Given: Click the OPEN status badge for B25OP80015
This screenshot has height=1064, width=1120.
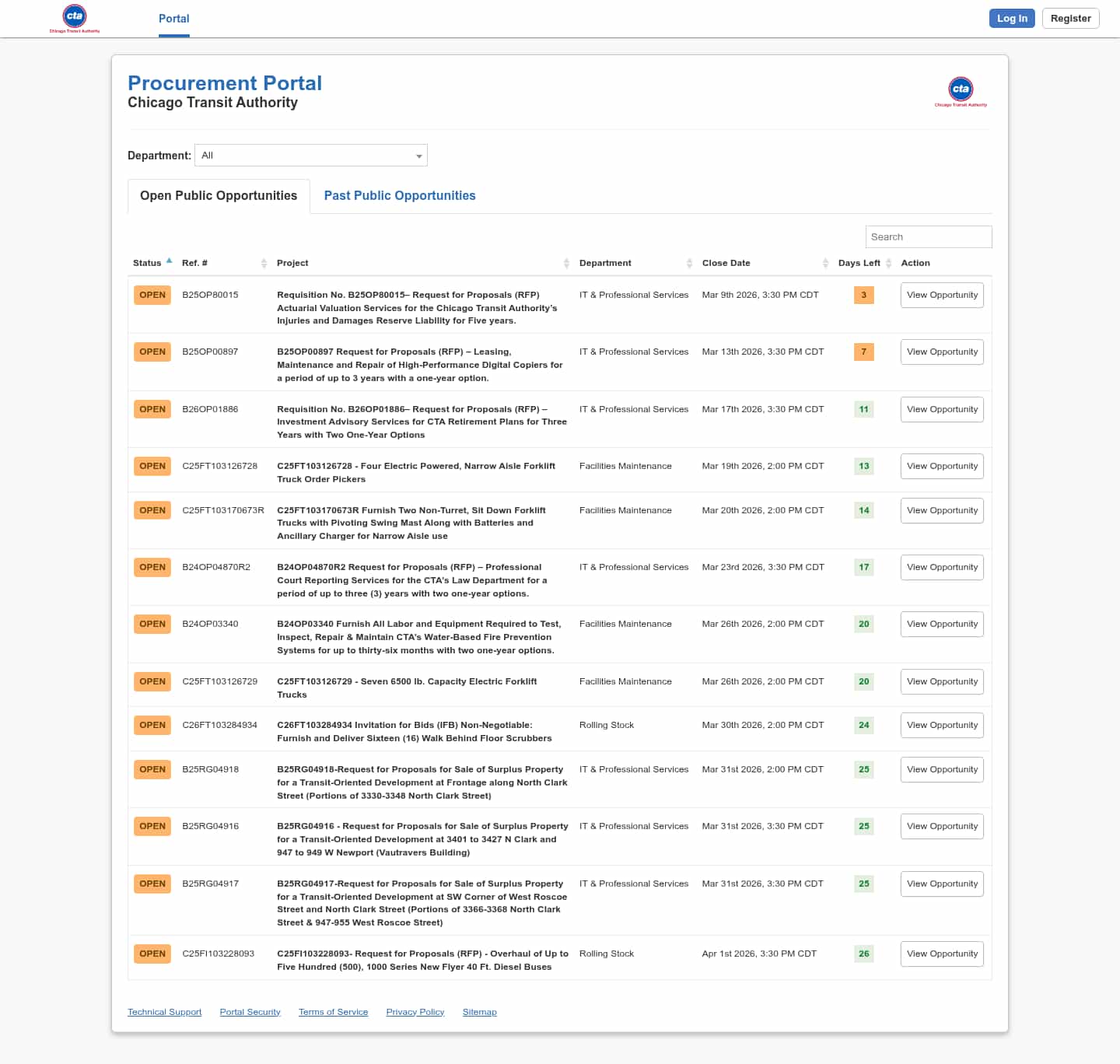Looking at the screenshot, I should click(152, 296).
